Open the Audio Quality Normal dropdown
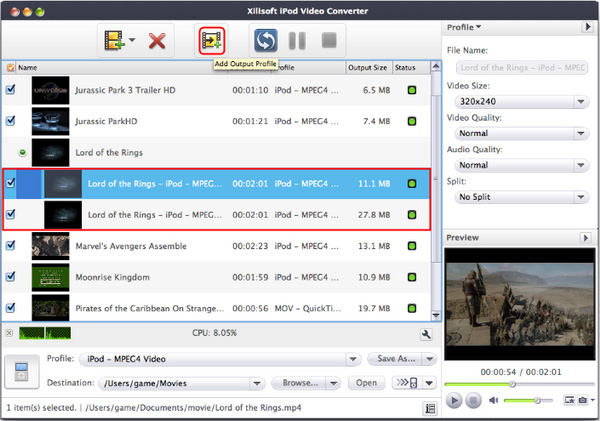600x421 pixels. point(522,165)
